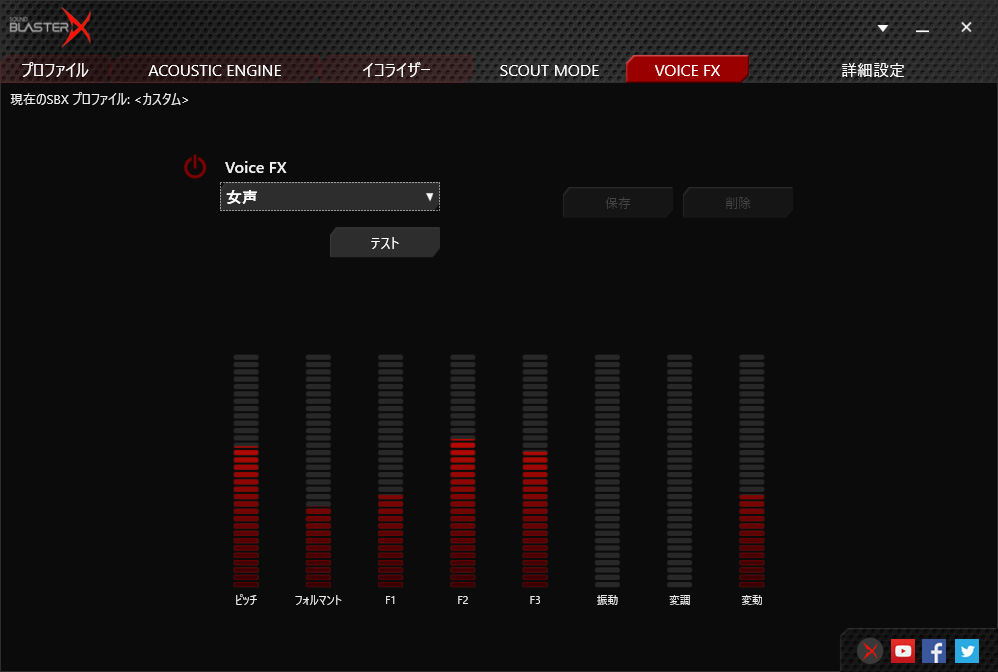
Task: Toggle the Voice FX power icon
Action: click(x=195, y=167)
